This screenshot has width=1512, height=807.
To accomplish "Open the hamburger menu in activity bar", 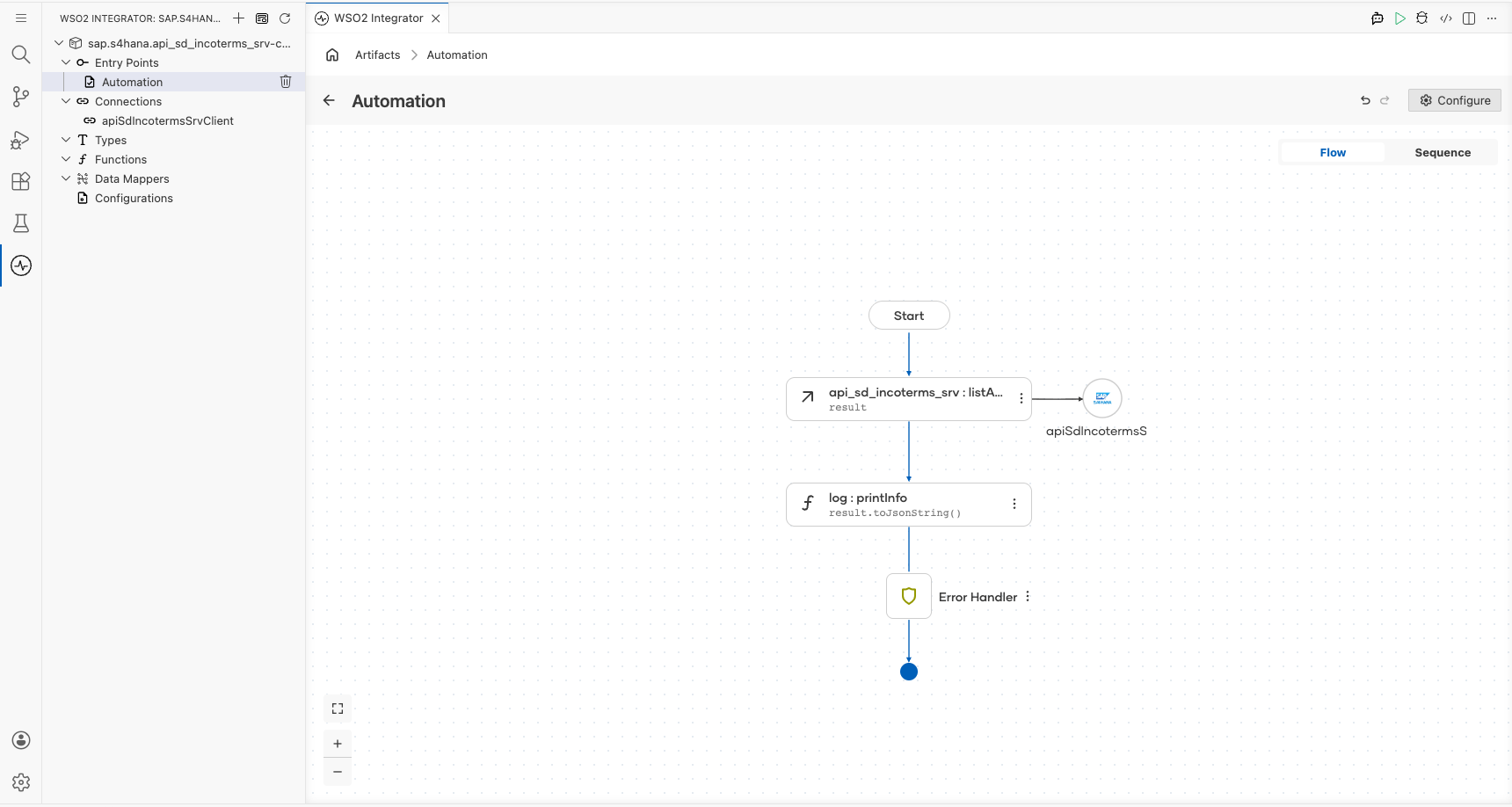I will (x=21, y=18).
